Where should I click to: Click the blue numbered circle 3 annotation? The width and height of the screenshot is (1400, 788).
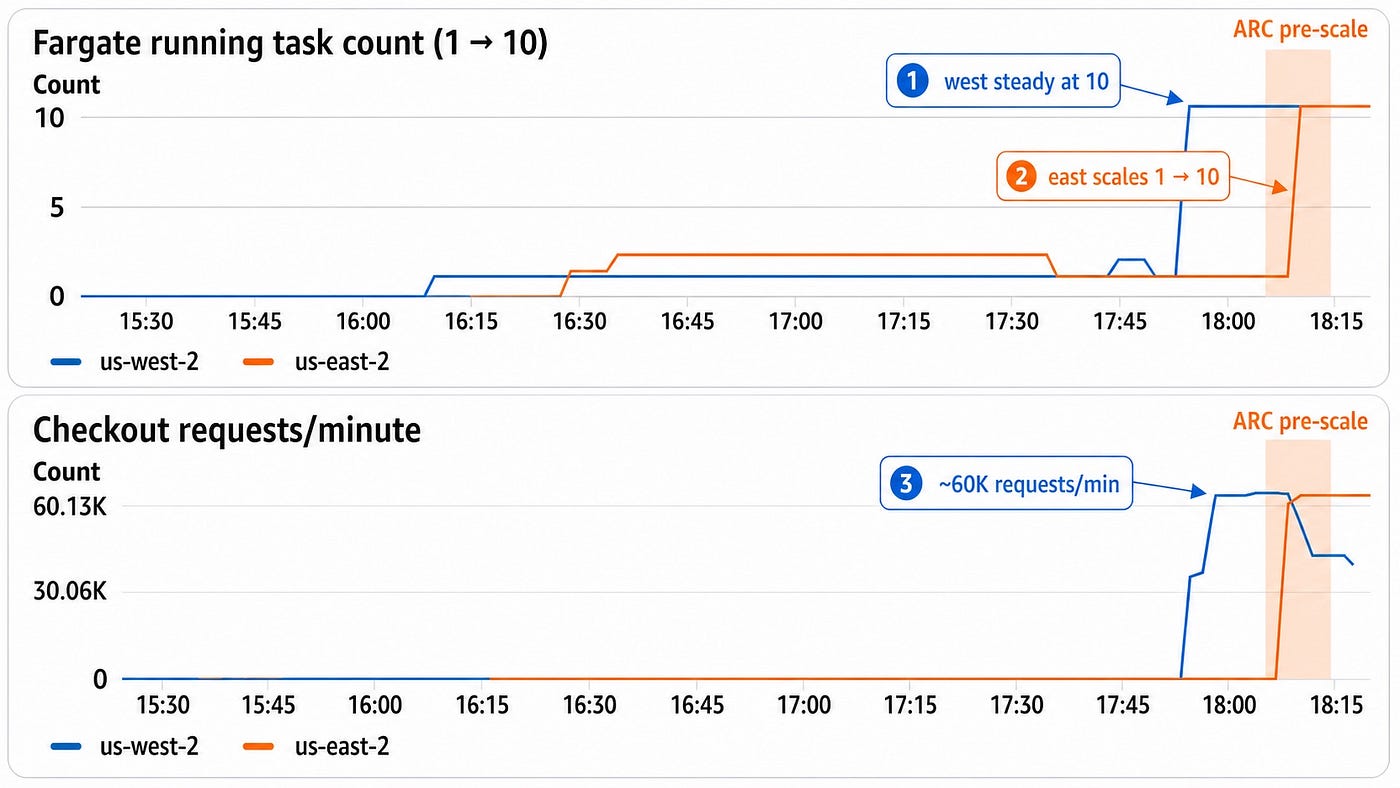pos(906,485)
